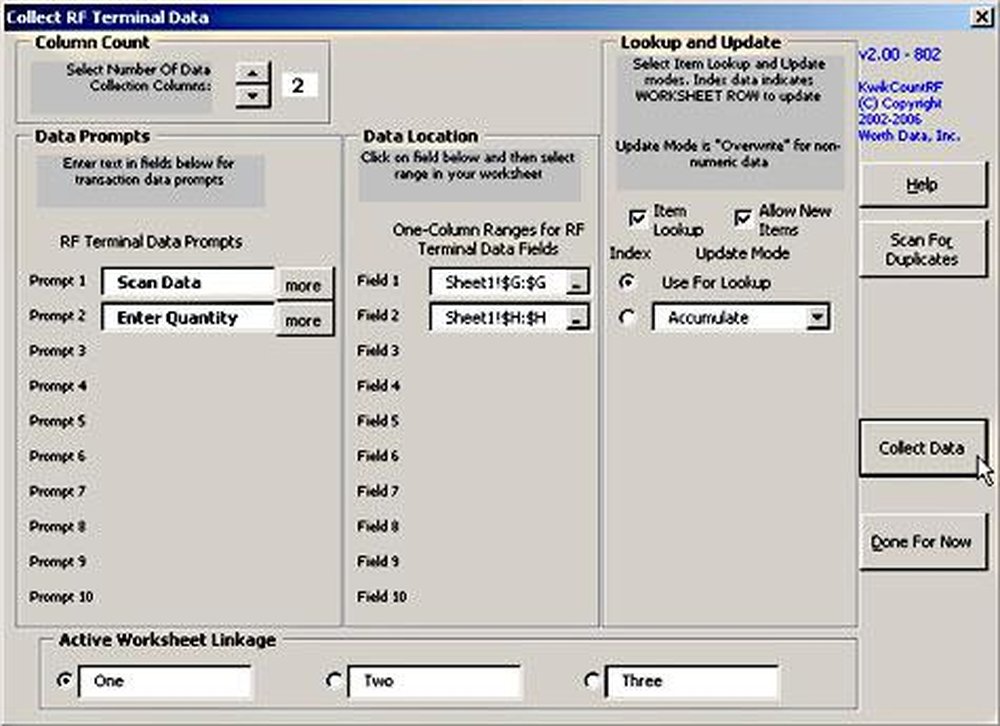Screen dimensions: 1000x726
Task: Toggle the Allow New Items checkbox
Action: coord(743,219)
